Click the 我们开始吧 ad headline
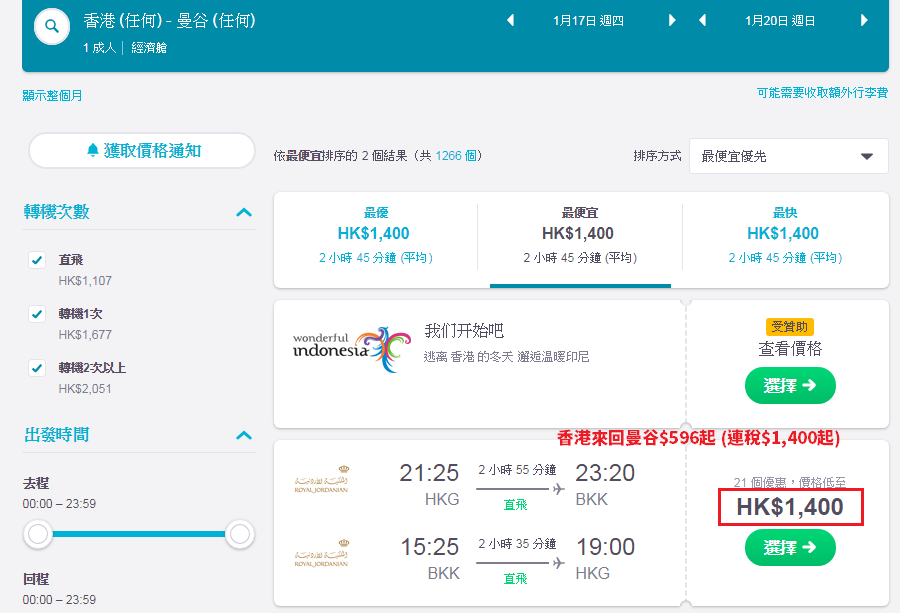This screenshot has height=613, width=900. [x=464, y=331]
